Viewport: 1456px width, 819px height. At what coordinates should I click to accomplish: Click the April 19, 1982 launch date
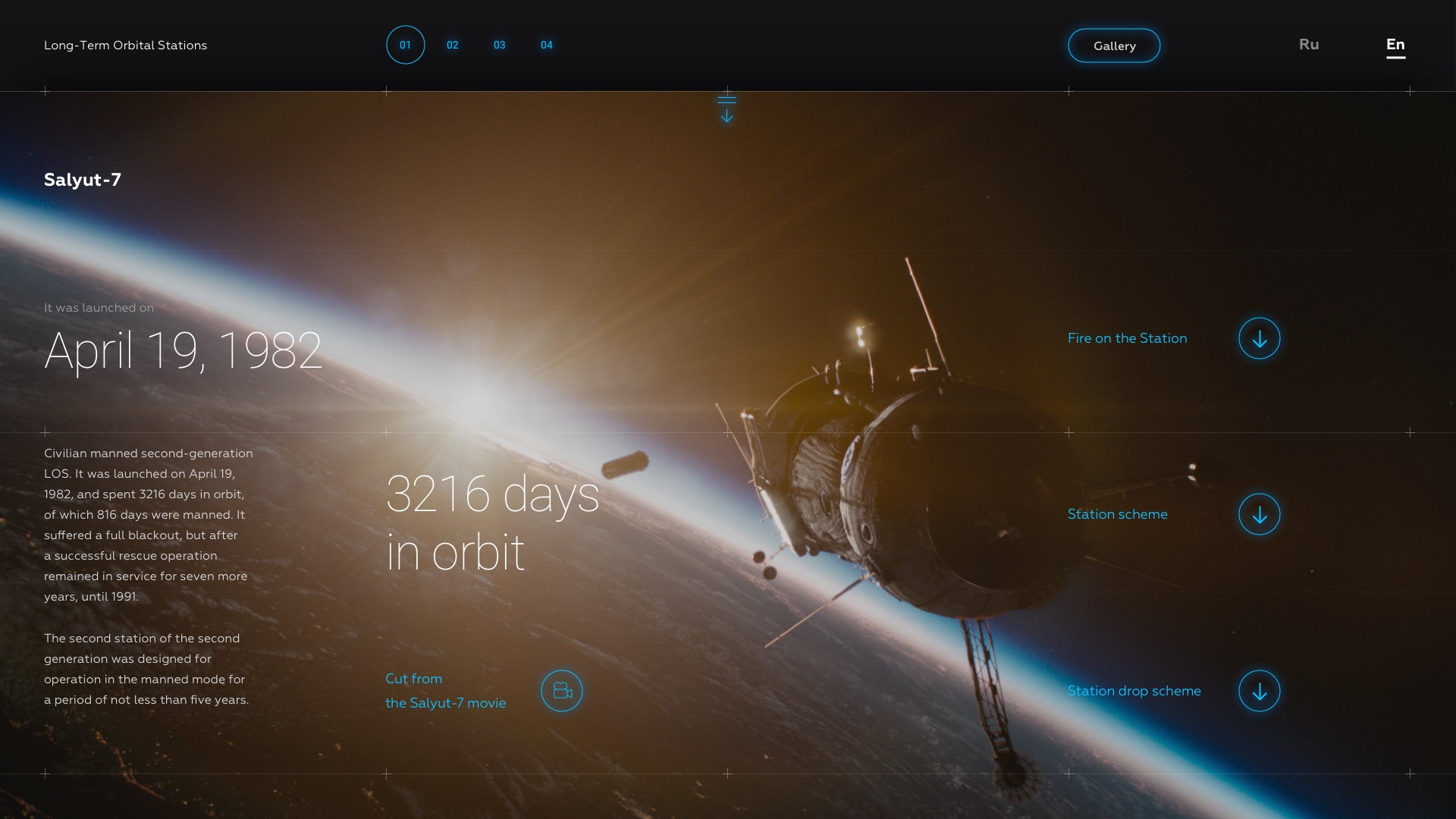[183, 350]
